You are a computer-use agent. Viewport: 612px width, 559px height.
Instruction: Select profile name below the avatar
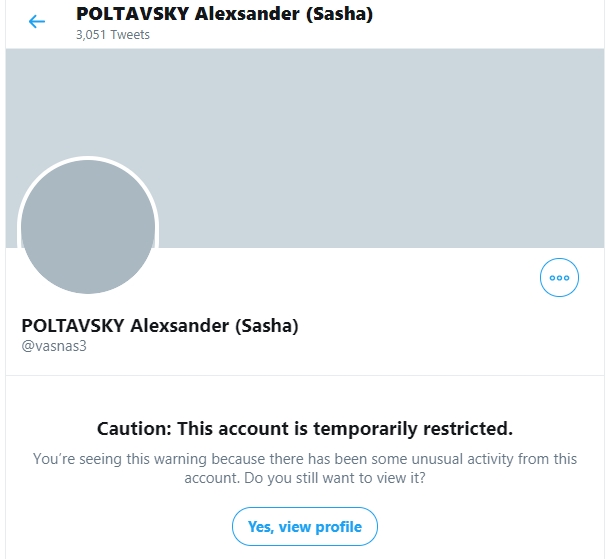click(x=160, y=326)
